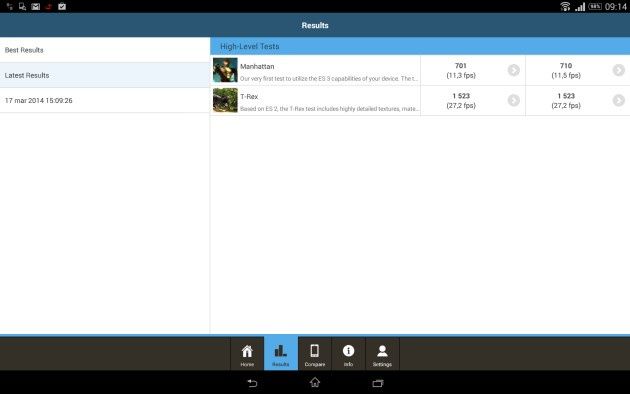The image size is (630, 394).
Task: Click the Wi-Fi status icon
Action: click(x=565, y=6)
